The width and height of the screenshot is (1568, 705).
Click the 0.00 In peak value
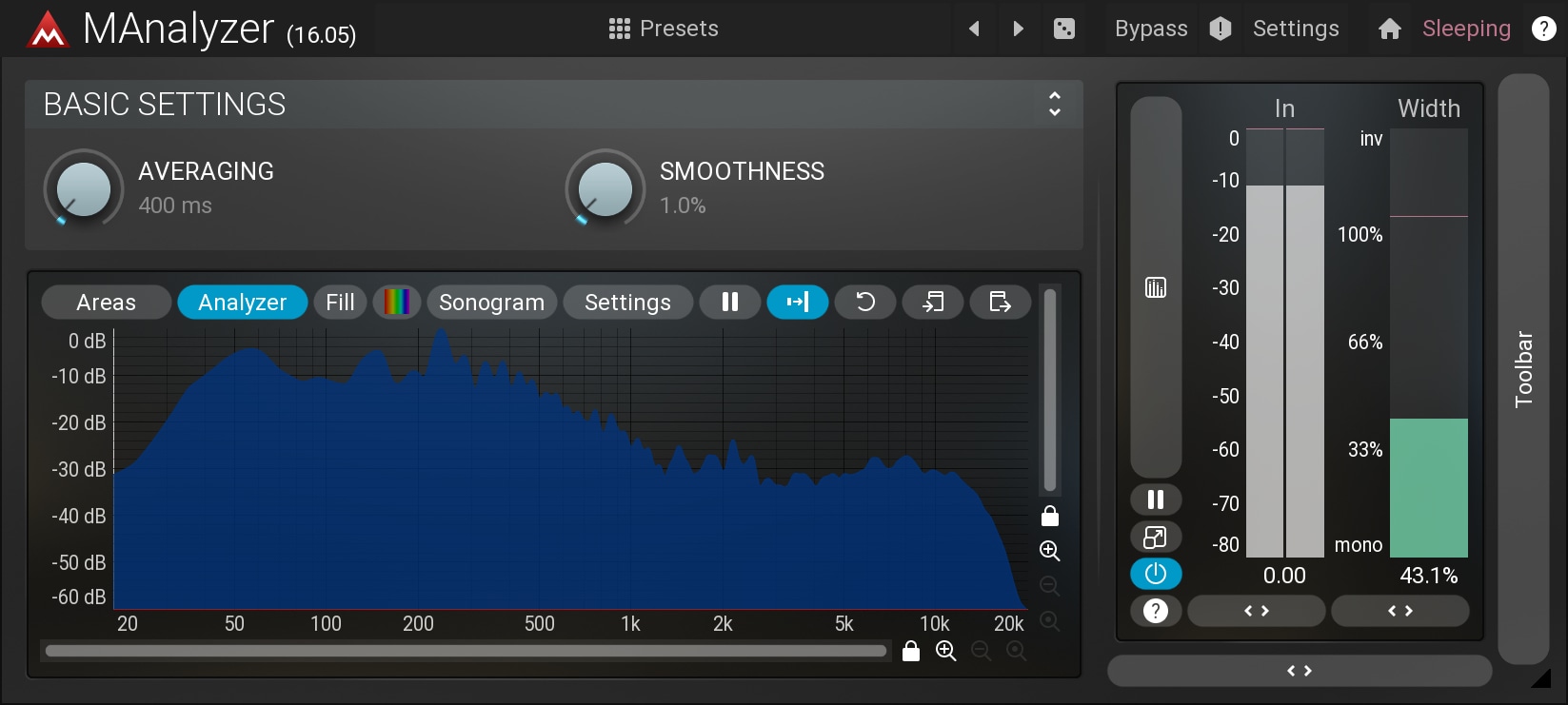point(1284,576)
